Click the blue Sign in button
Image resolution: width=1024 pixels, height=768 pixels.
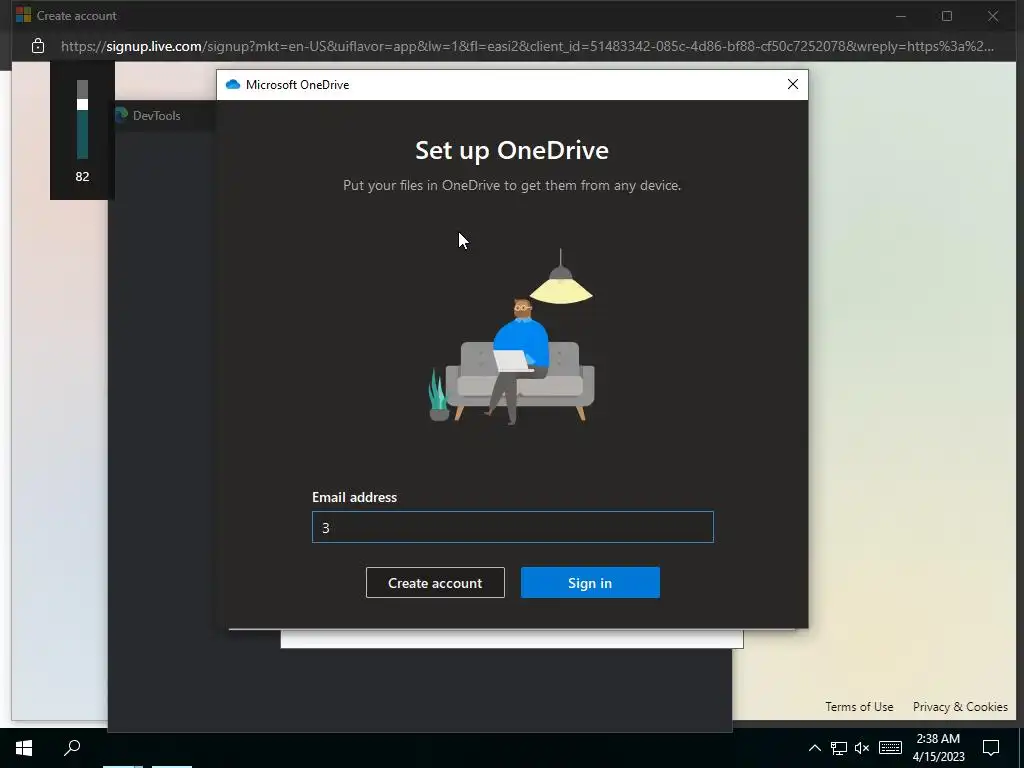[590, 583]
